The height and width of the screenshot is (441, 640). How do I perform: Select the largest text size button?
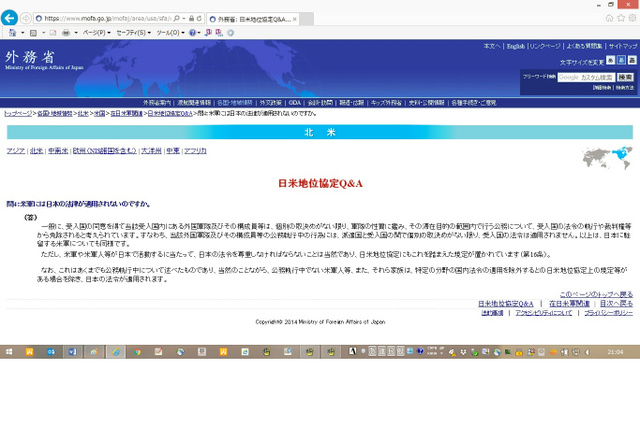pos(631,61)
